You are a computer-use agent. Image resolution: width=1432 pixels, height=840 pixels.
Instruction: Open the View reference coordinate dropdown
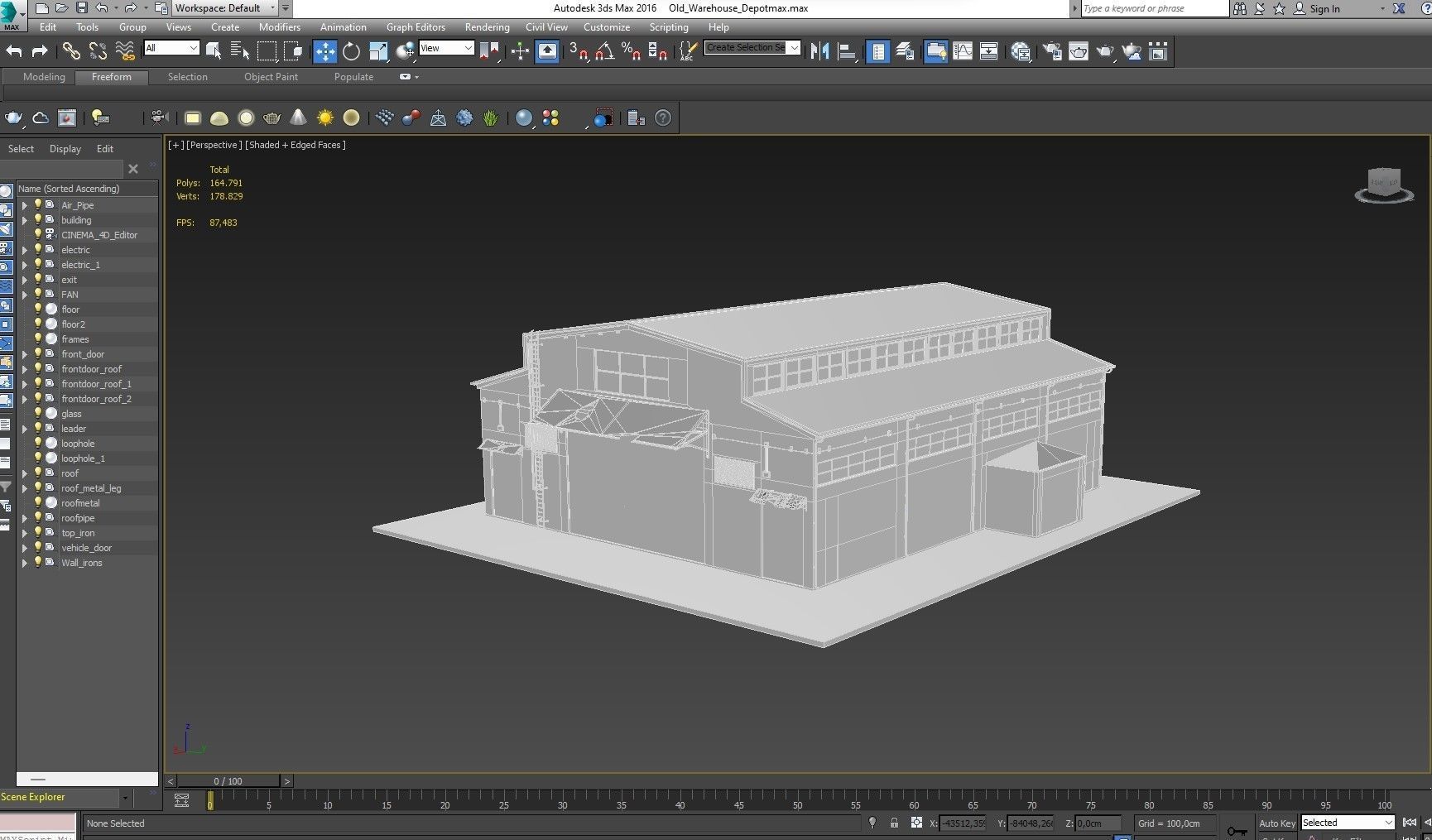coord(446,48)
